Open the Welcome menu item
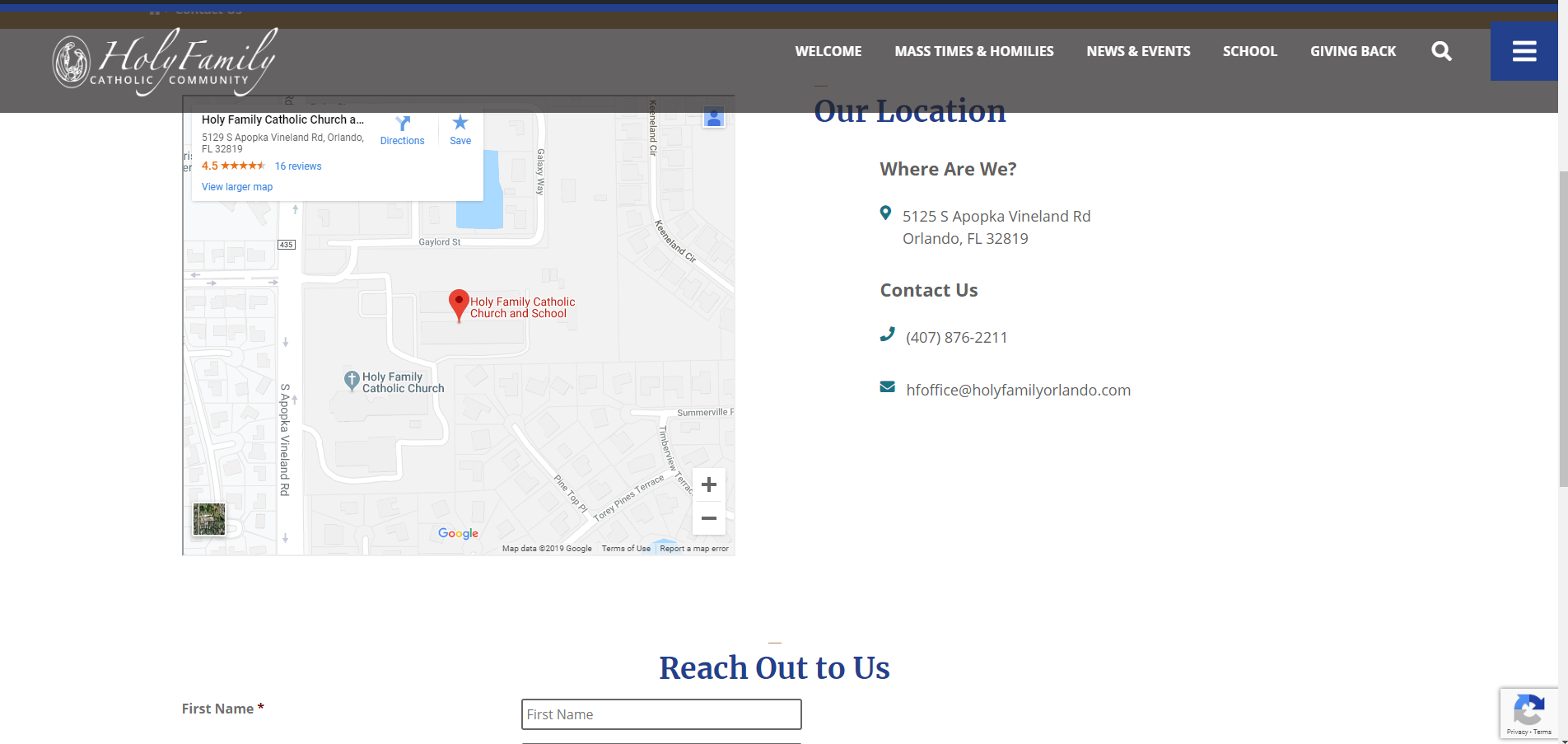The height and width of the screenshot is (744, 1568). click(x=828, y=51)
